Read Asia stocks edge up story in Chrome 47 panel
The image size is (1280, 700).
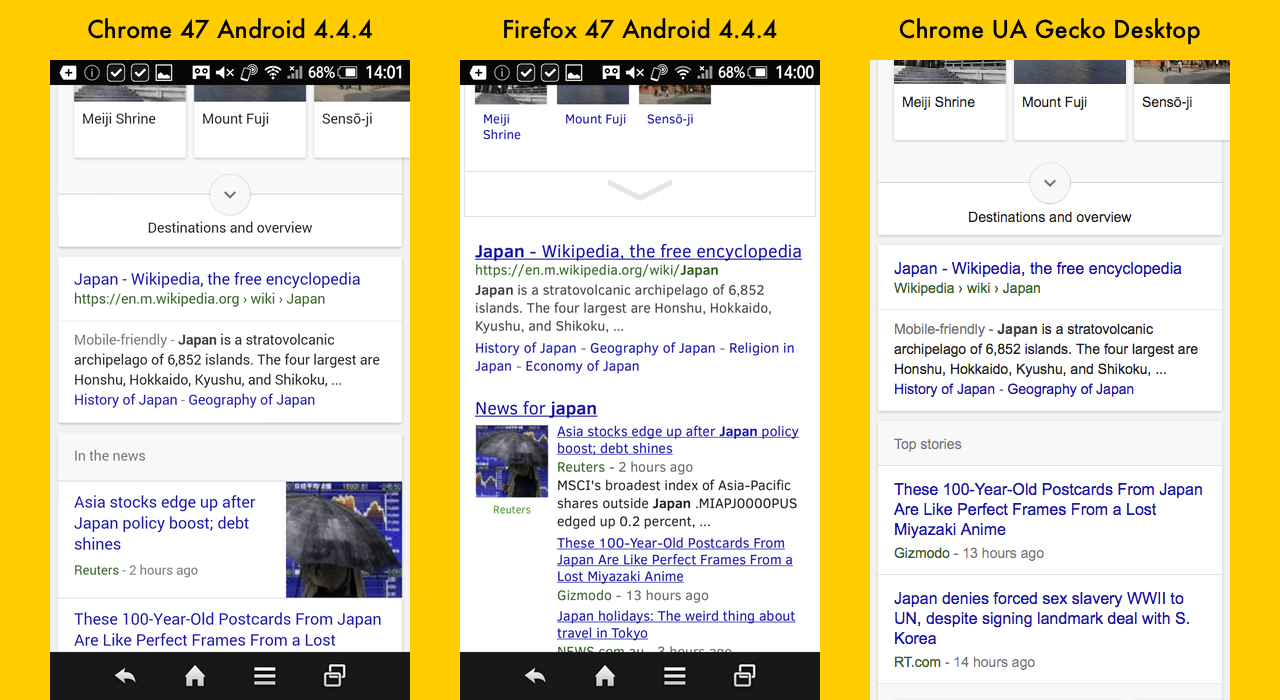pyautogui.click(x=165, y=523)
